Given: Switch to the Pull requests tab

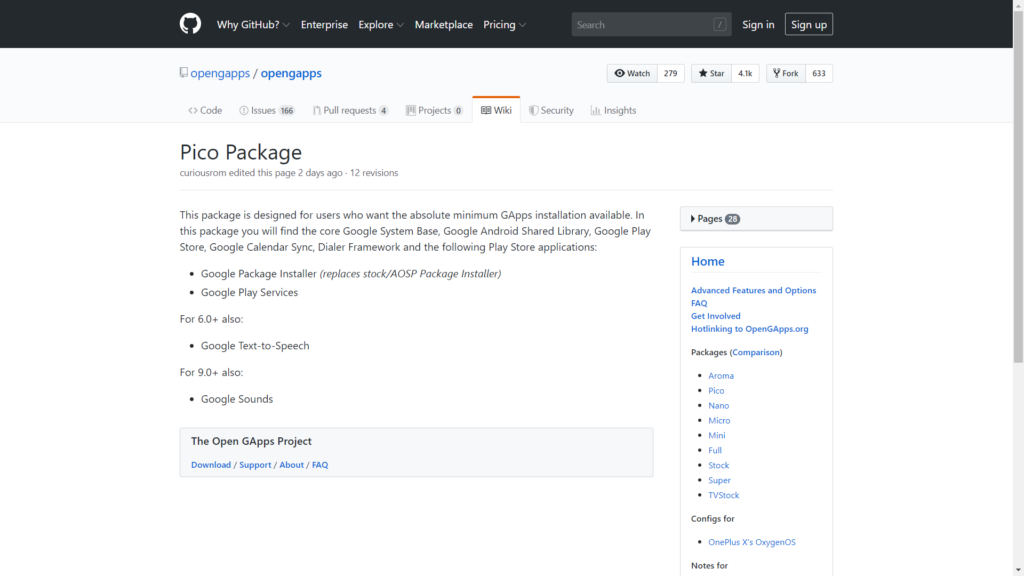Looking at the screenshot, I should [x=350, y=110].
